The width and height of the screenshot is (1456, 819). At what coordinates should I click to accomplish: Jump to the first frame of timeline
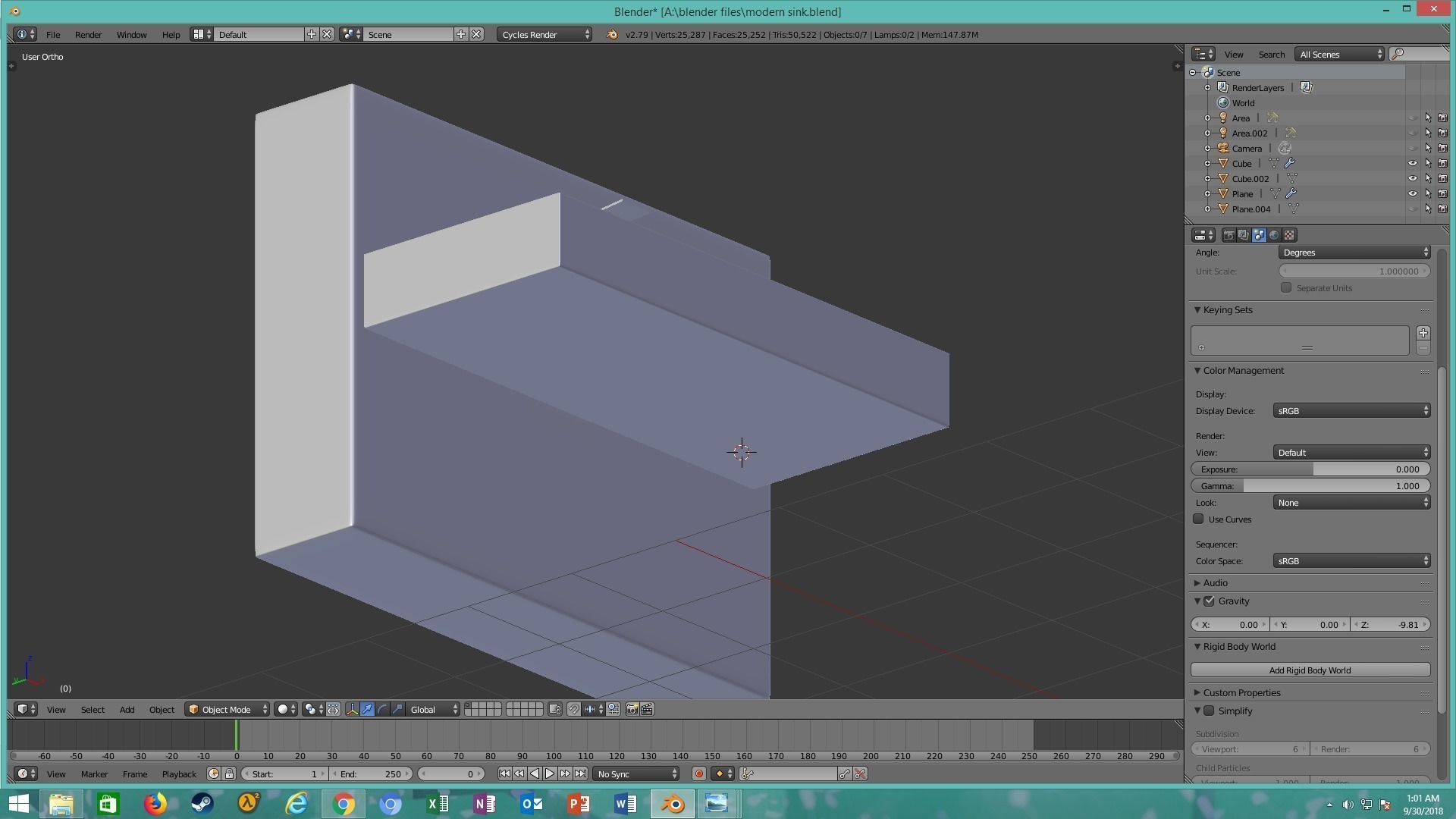(x=504, y=773)
